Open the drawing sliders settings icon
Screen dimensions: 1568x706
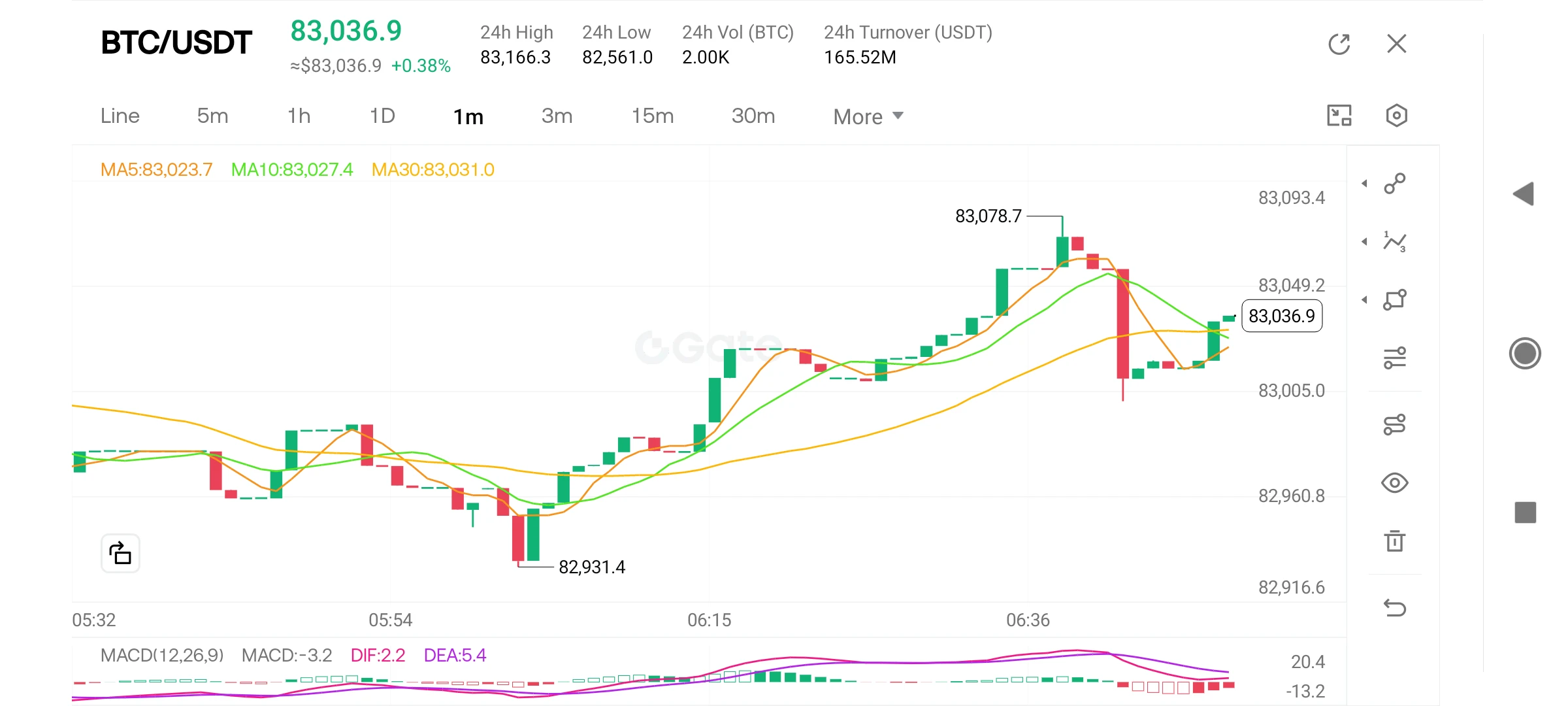(x=1394, y=358)
